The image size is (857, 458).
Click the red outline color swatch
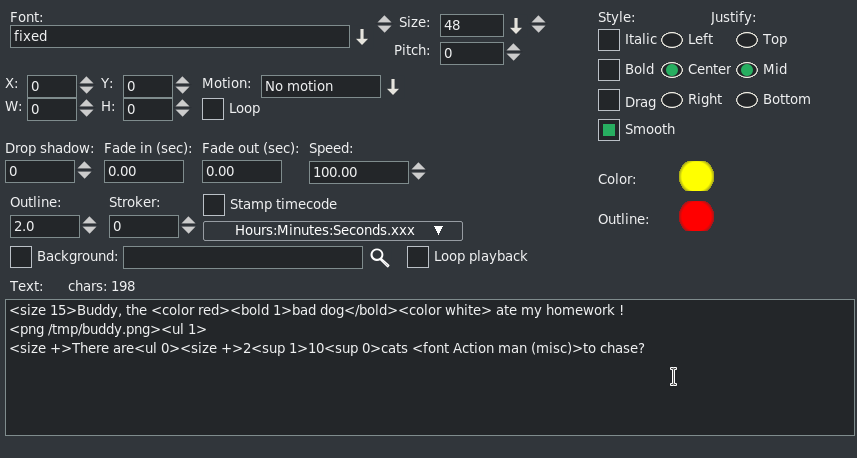696,217
